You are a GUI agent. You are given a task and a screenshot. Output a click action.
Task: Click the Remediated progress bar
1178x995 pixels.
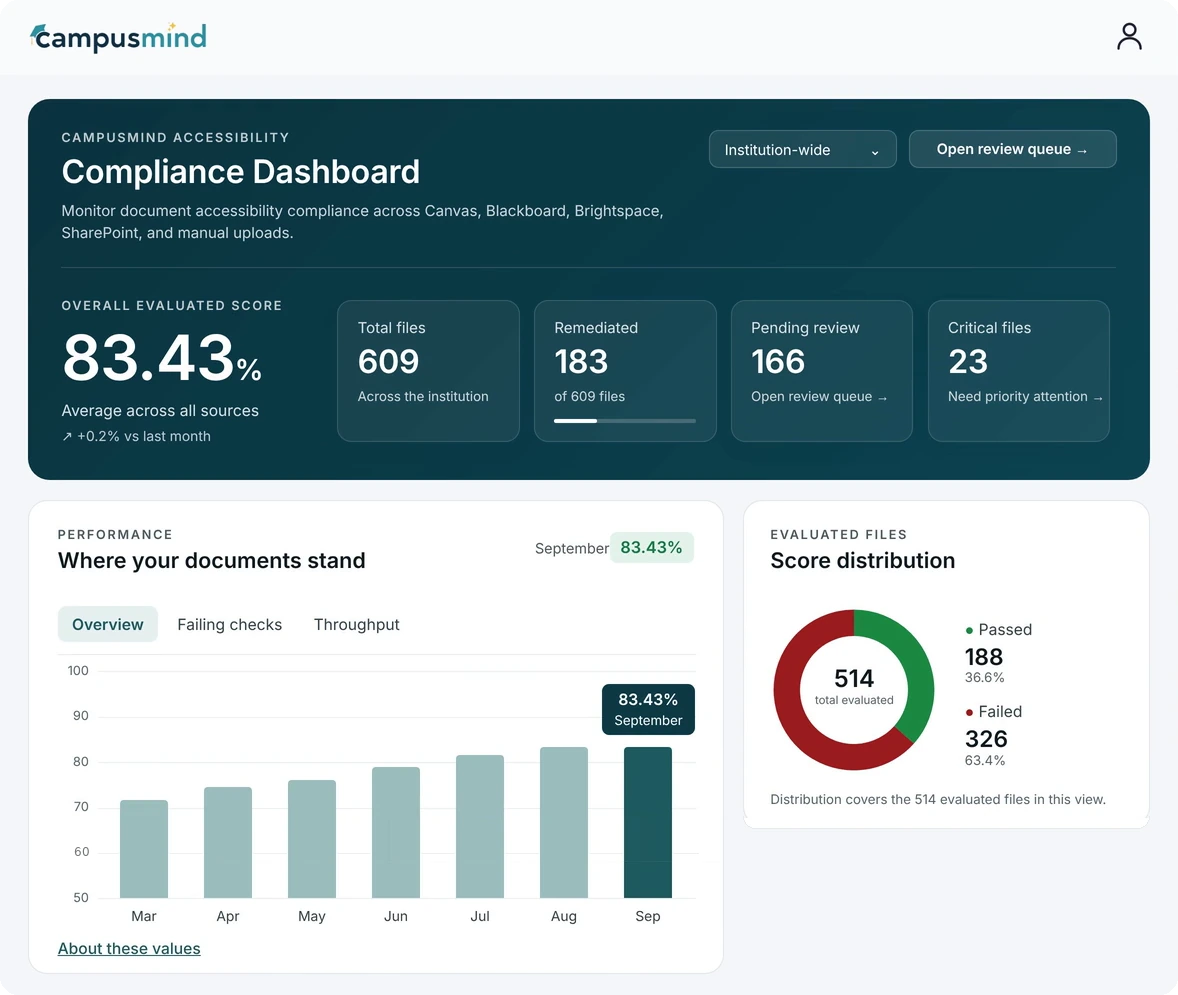(x=625, y=421)
